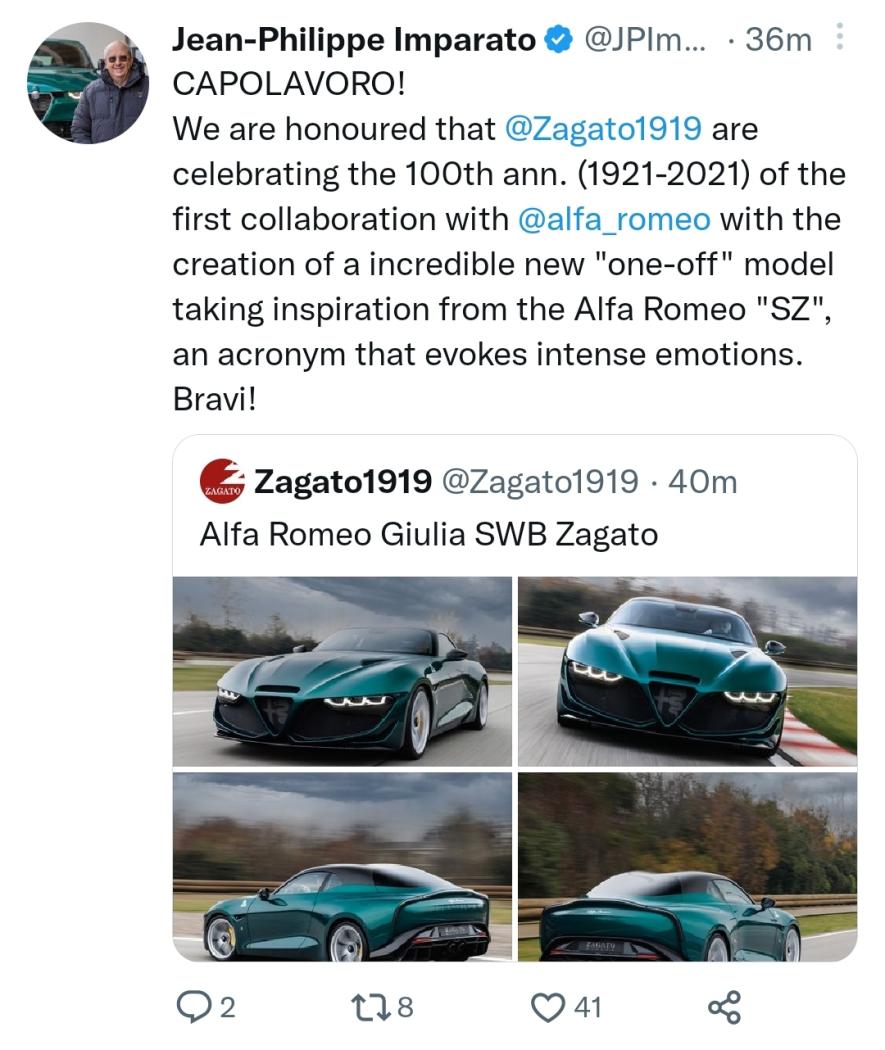Like the tweet with the heart icon

548,1006
